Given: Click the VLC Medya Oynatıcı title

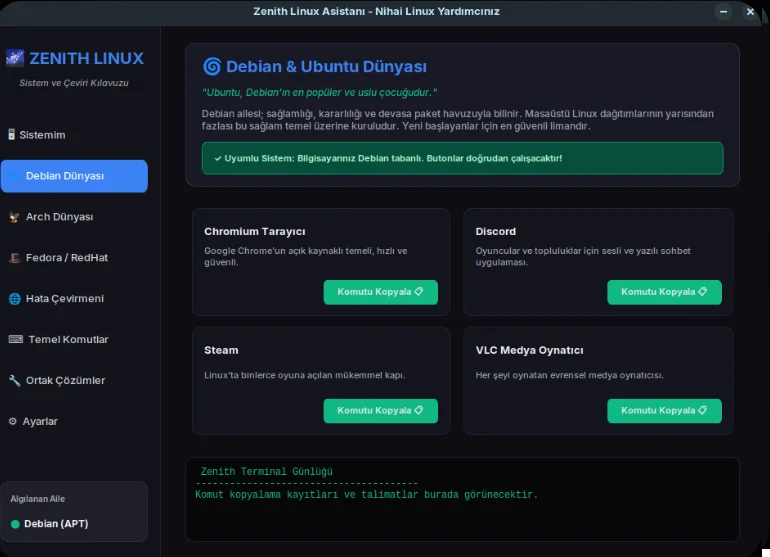Looking at the screenshot, I should (529, 350).
